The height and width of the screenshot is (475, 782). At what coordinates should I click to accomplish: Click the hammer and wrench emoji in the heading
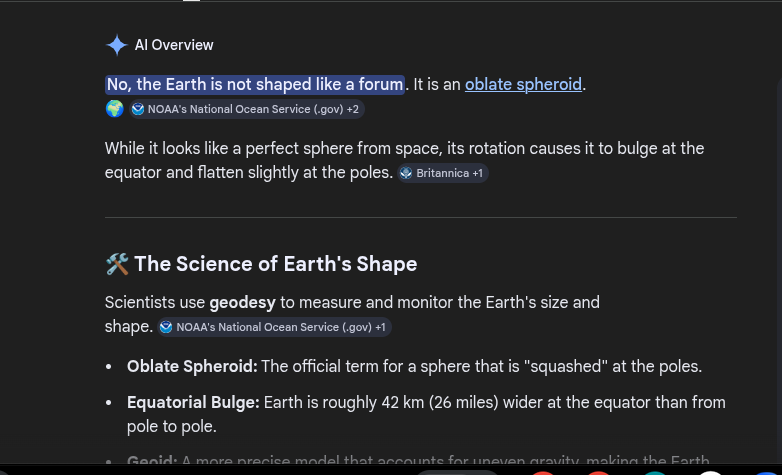tap(117, 264)
